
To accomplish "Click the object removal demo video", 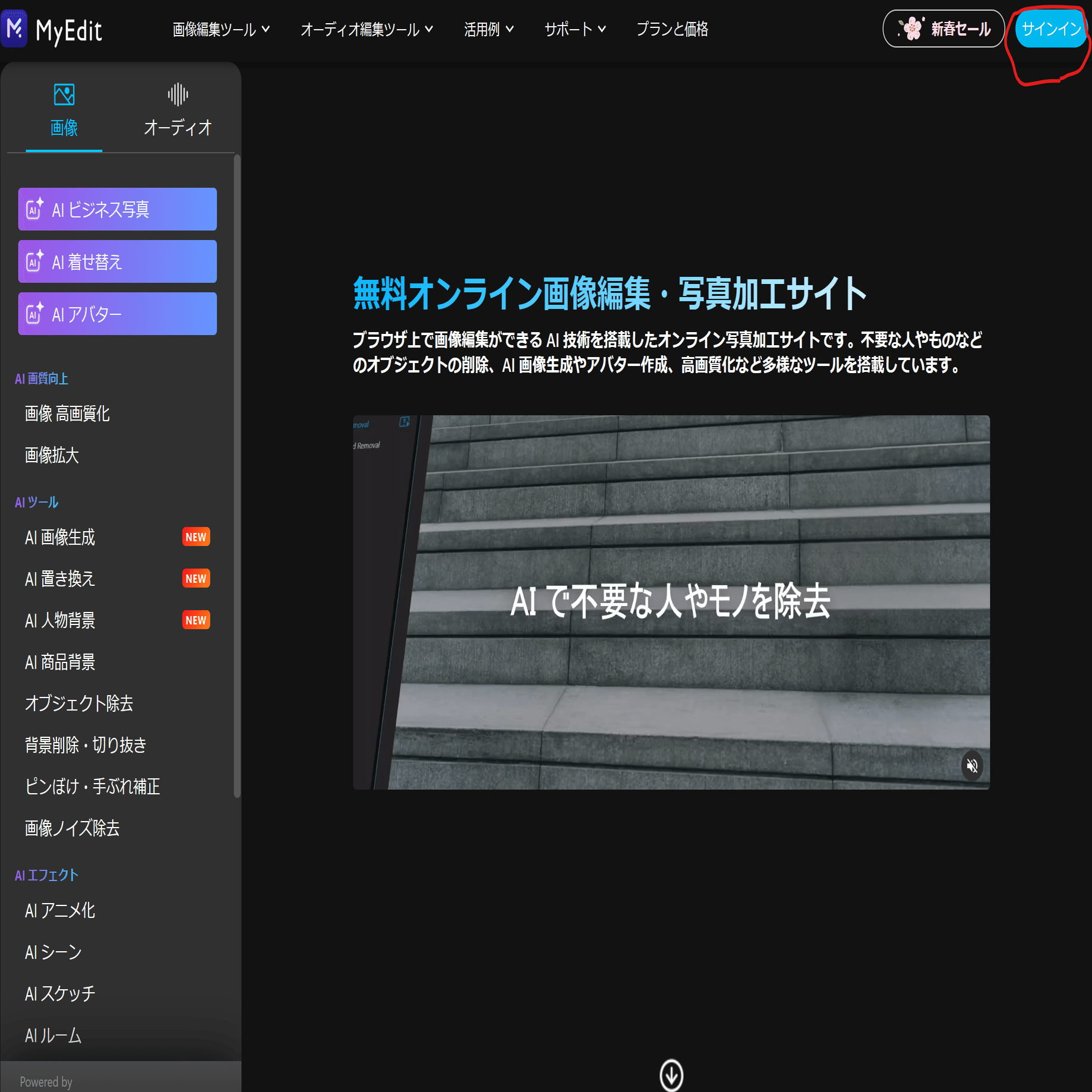I will (x=671, y=602).
